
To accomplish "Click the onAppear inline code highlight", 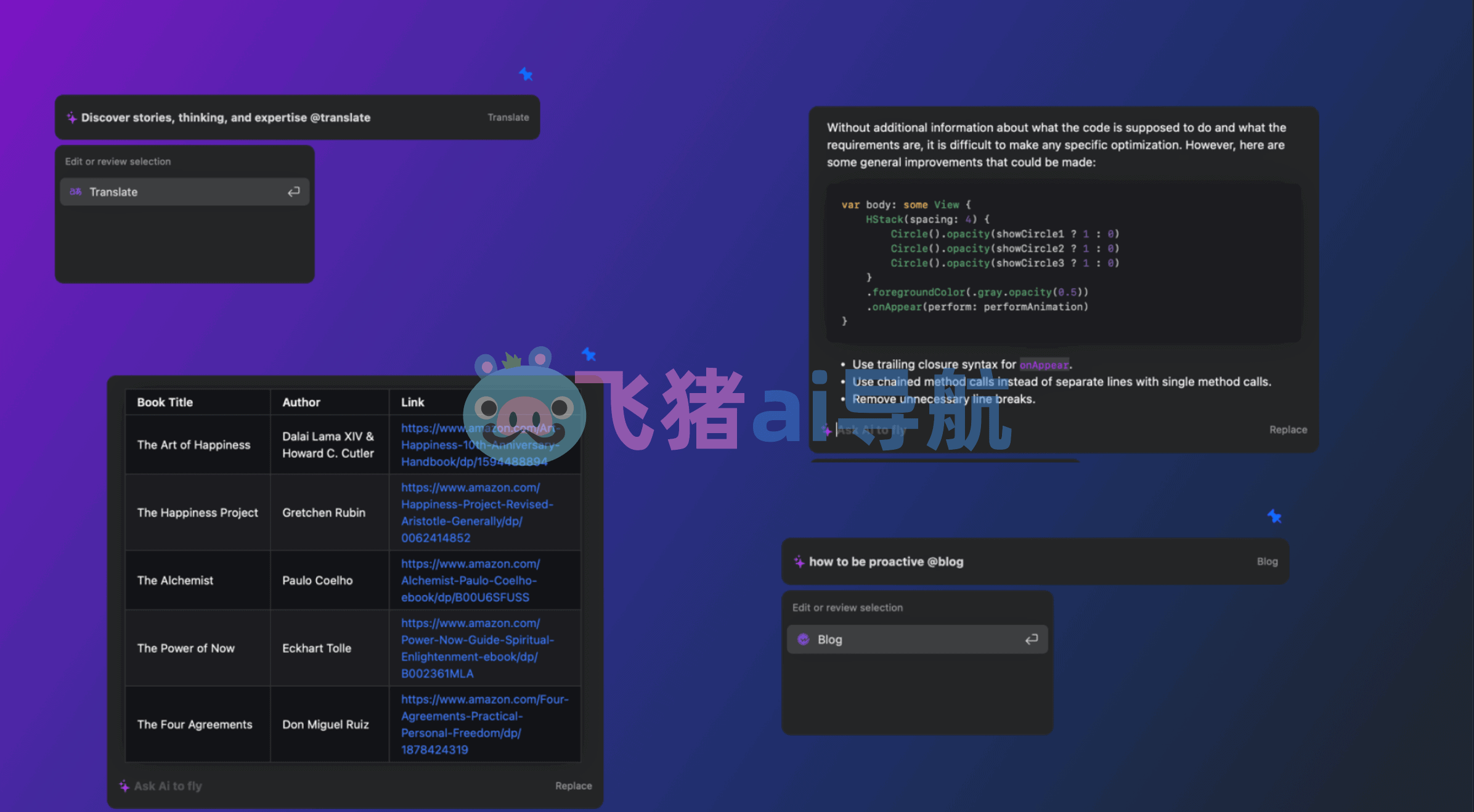I will click(x=1044, y=365).
